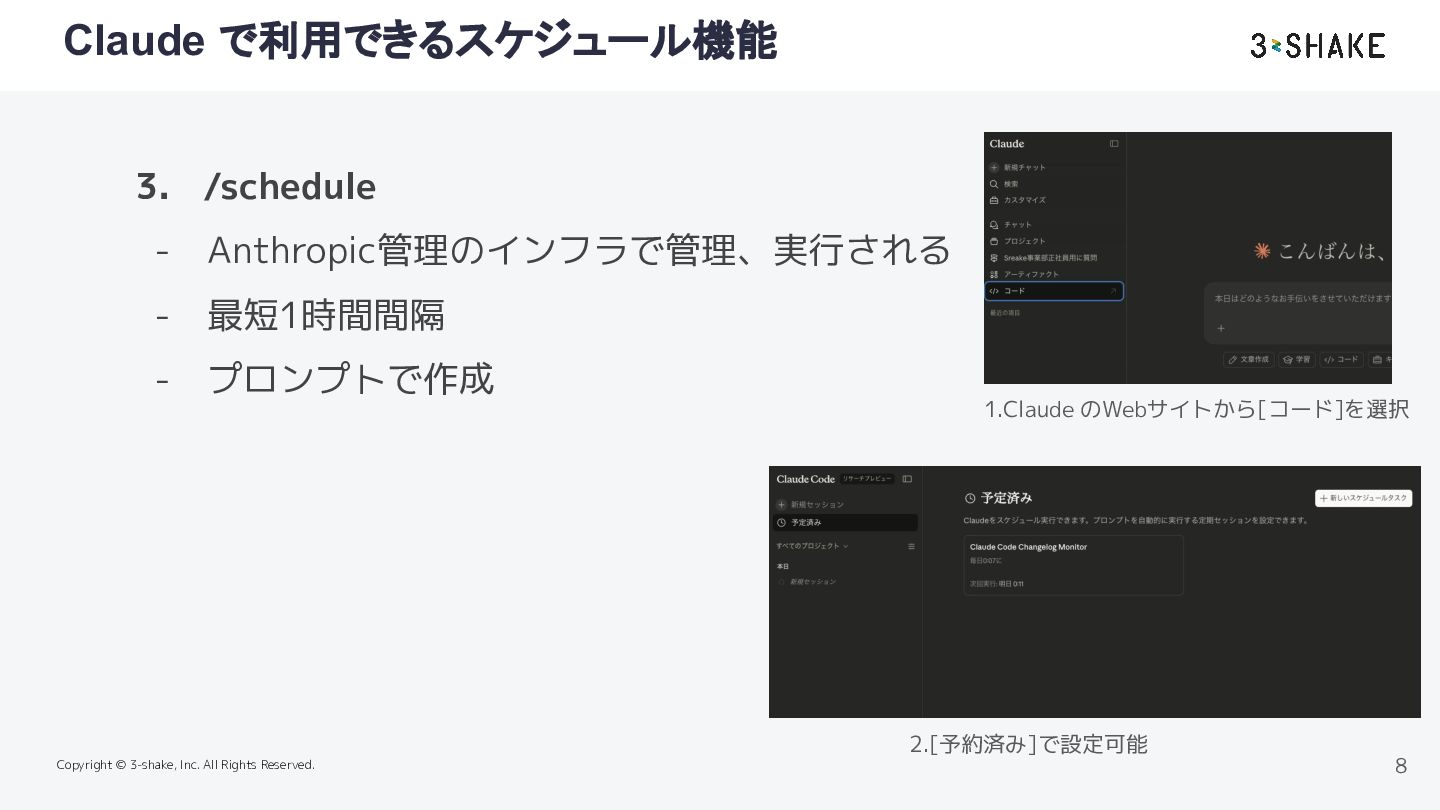Screen dimensions: 1440x810
Task: Click the 毎日0:07に schedule text
Action: pos(985,561)
